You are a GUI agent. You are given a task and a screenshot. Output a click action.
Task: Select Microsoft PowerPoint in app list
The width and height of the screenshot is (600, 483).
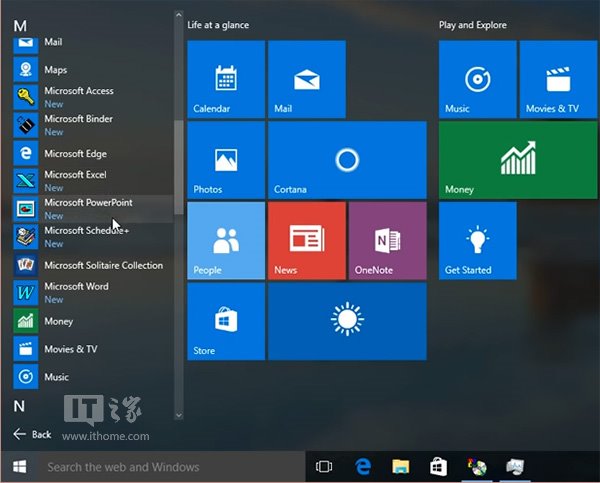[x=88, y=208]
